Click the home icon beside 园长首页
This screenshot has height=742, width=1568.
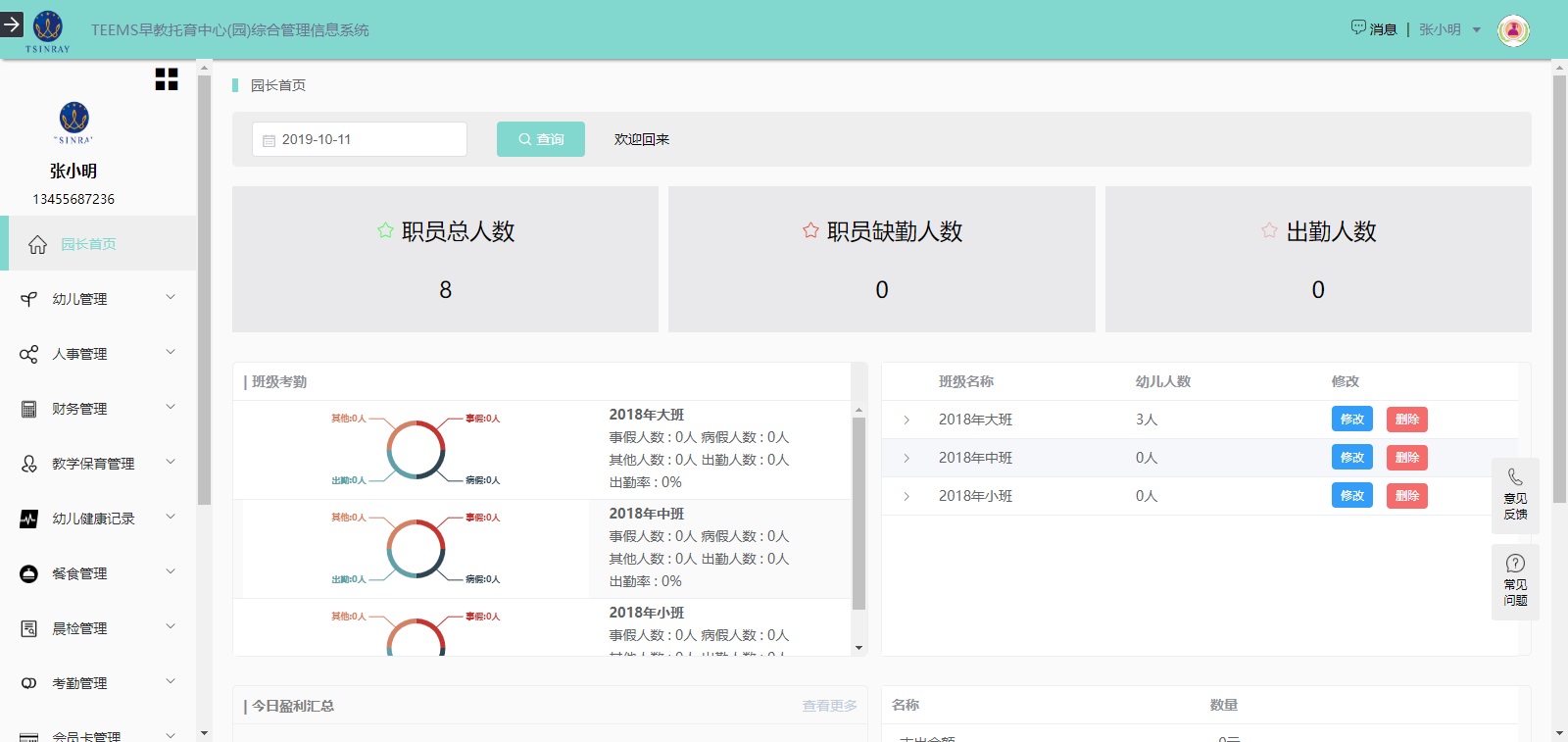pyautogui.click(x=37, y=244)
